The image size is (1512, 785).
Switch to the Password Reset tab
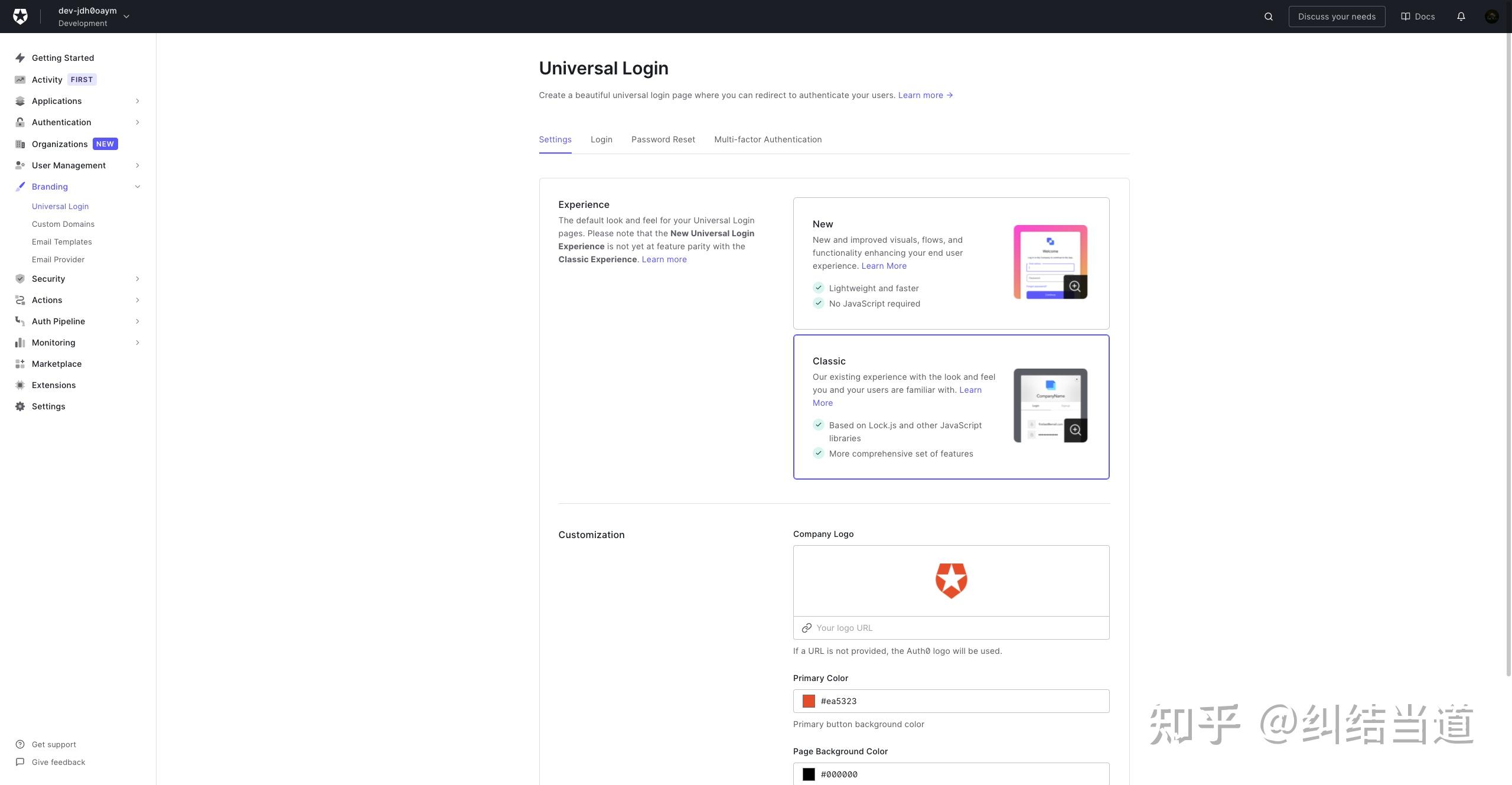[x=663, y=140]
